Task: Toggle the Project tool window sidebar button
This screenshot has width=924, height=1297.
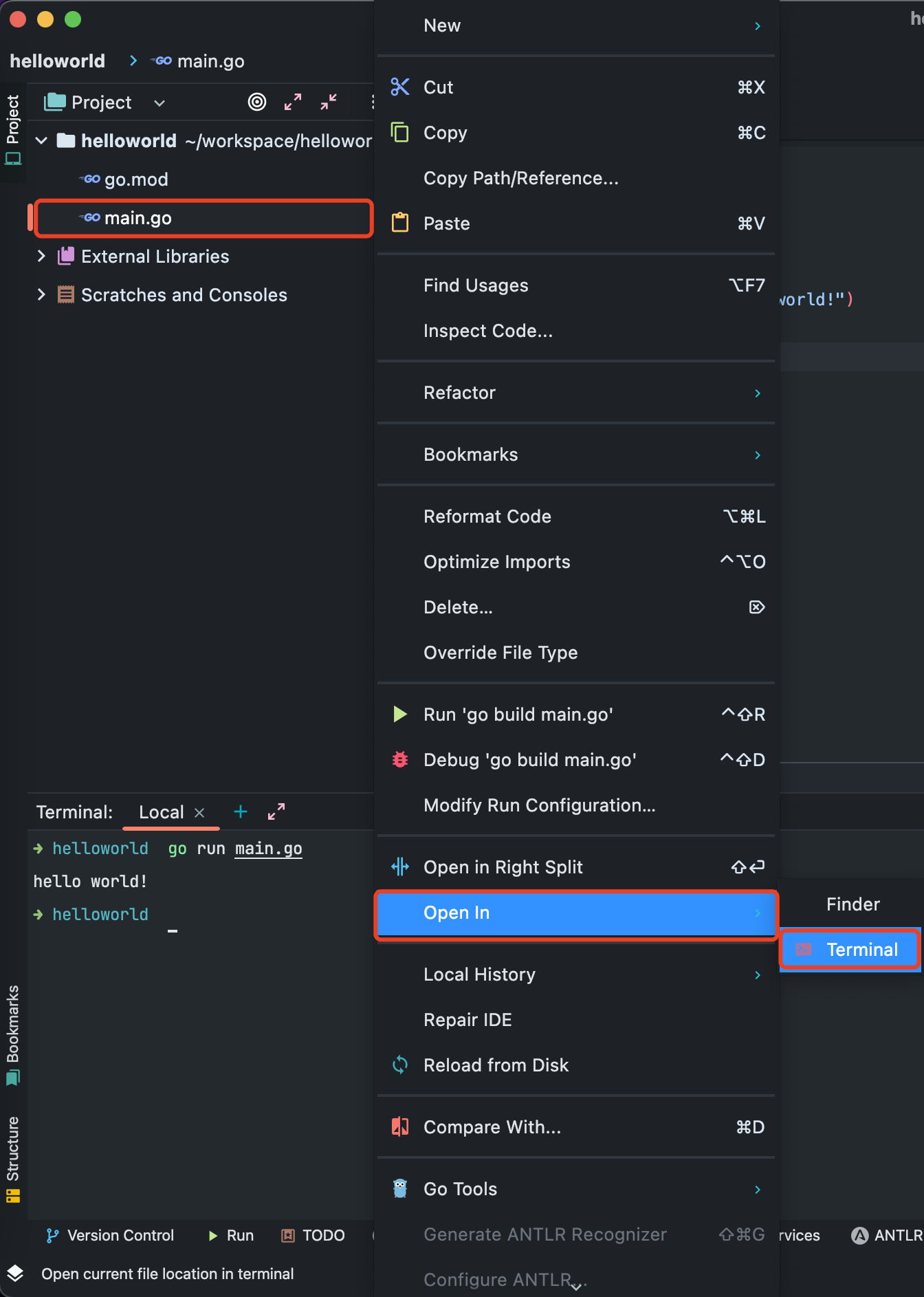Action: pos(13,129)
